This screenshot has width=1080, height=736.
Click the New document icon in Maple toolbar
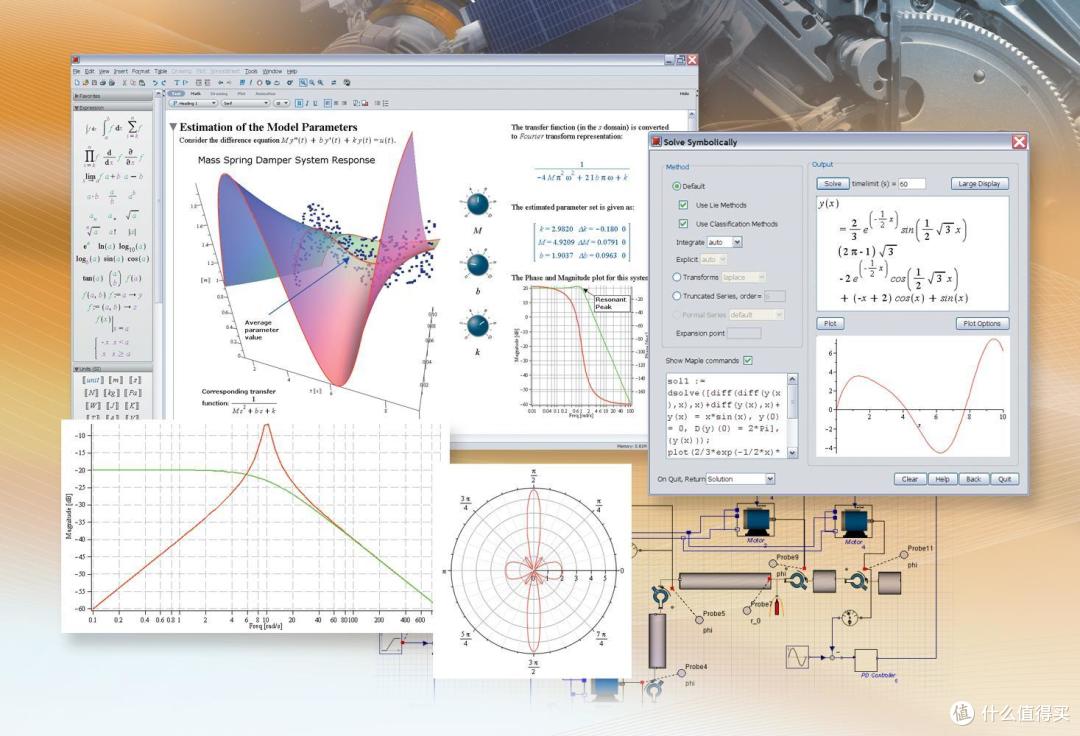(x=77, y=83)
